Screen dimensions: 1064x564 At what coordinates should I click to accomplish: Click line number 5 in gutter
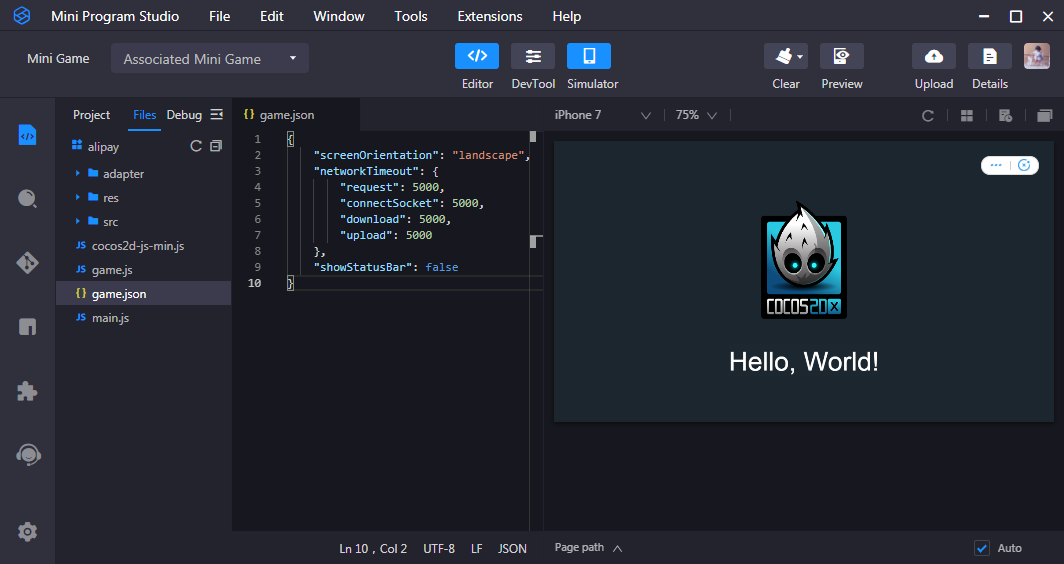[x=257, y=203]
